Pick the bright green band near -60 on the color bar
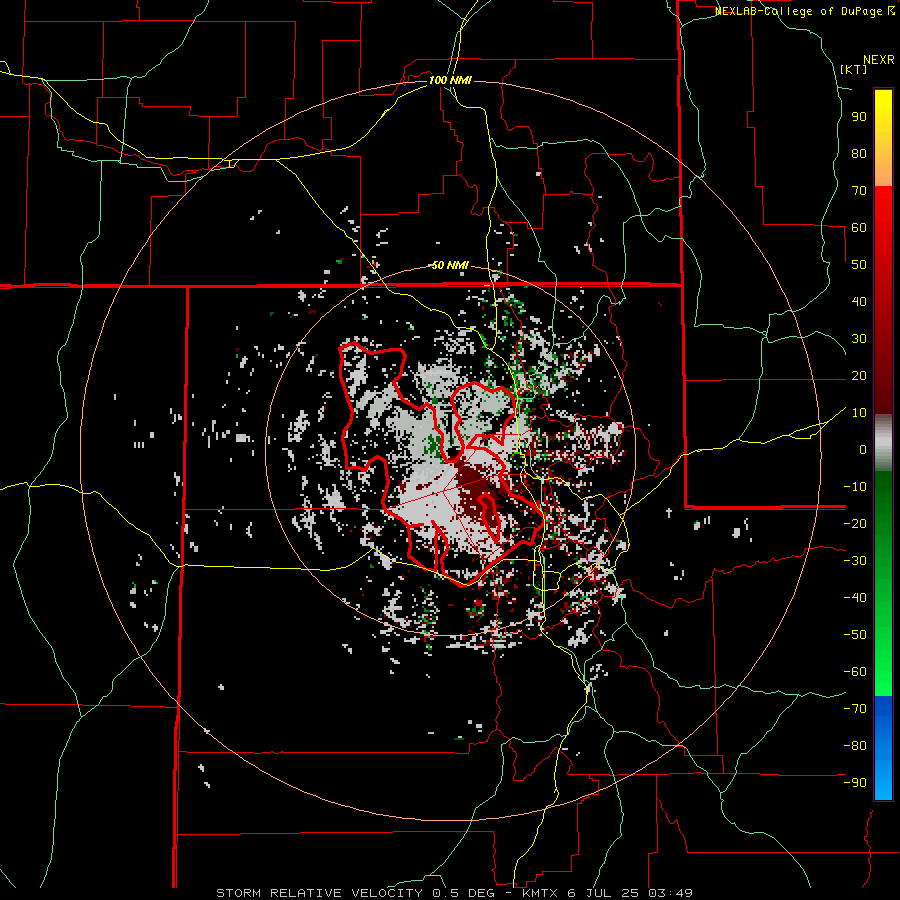900x900 pixels. tap(883, 672)
